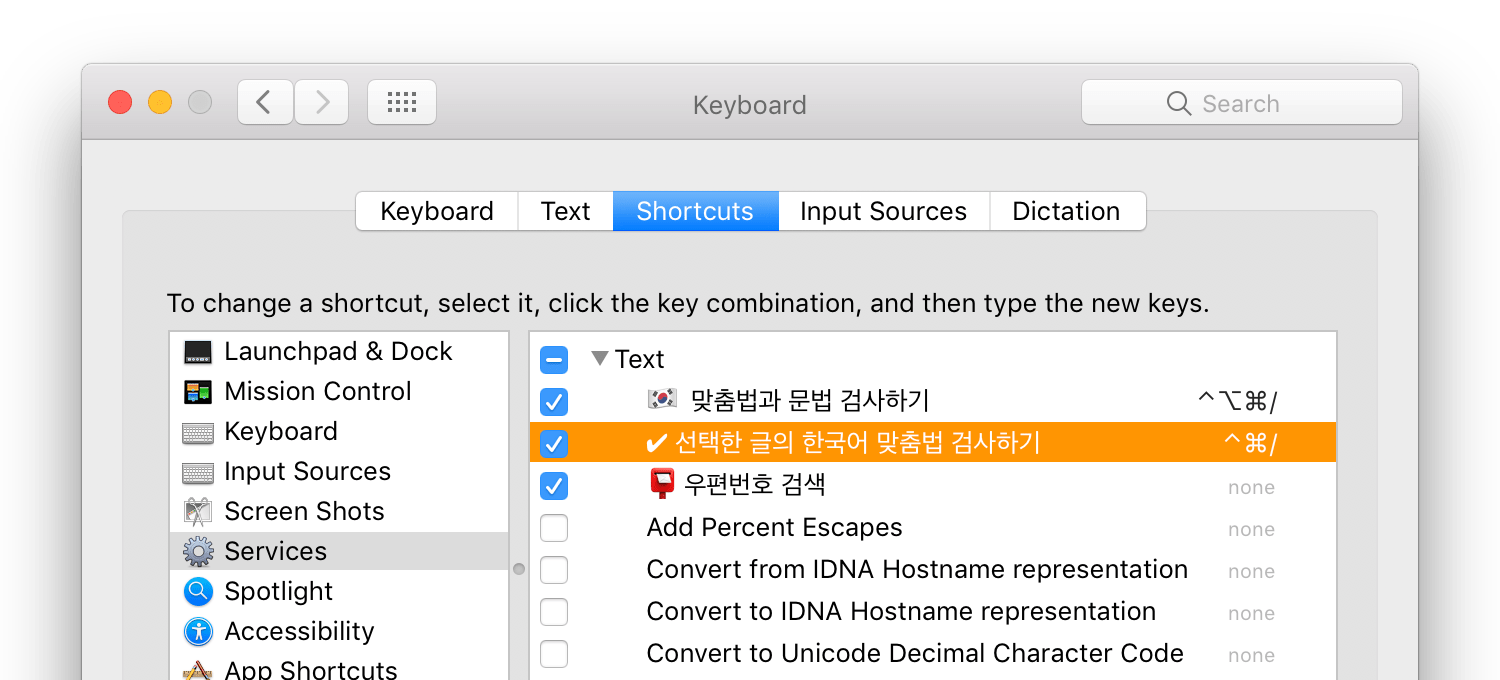Select Accessibility category
Image resolution: width=1500 pixels, height=680 pixels.
(339, 632)
